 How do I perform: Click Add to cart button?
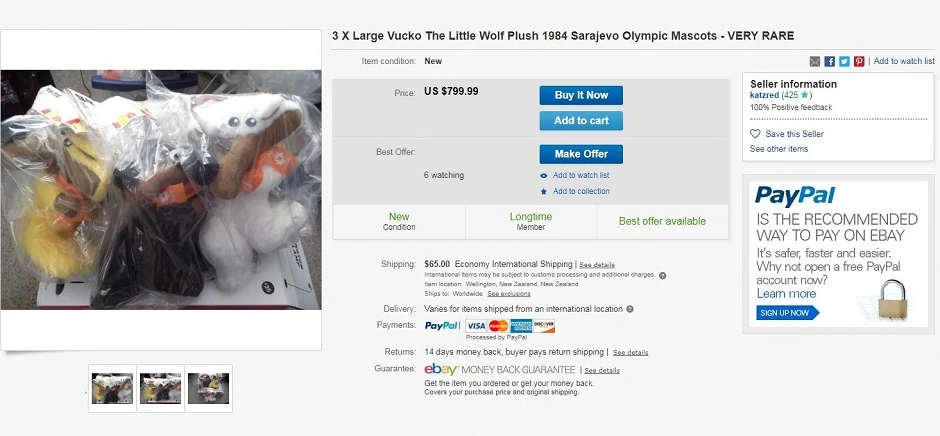(581, 121)
